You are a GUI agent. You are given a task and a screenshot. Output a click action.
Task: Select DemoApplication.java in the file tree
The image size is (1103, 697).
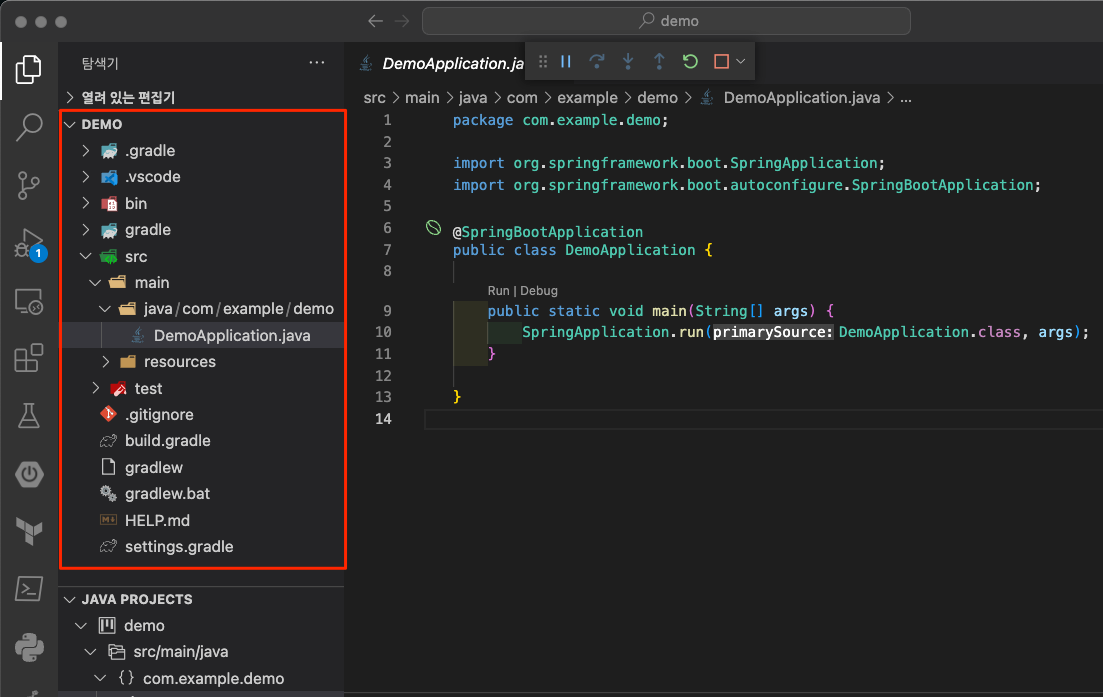point(203,335)
